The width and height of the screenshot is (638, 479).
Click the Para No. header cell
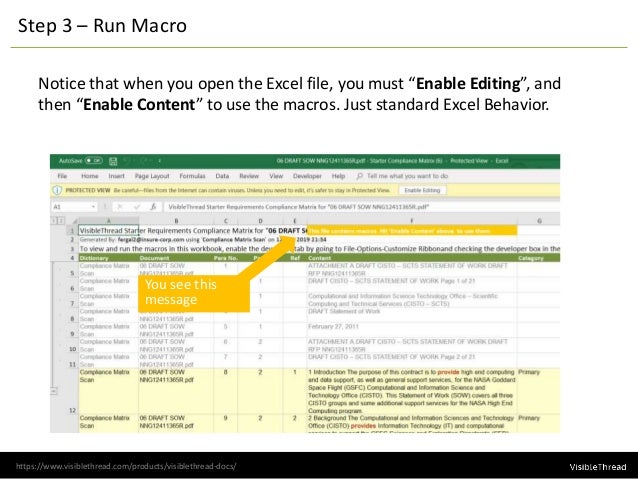coord(225,258)
